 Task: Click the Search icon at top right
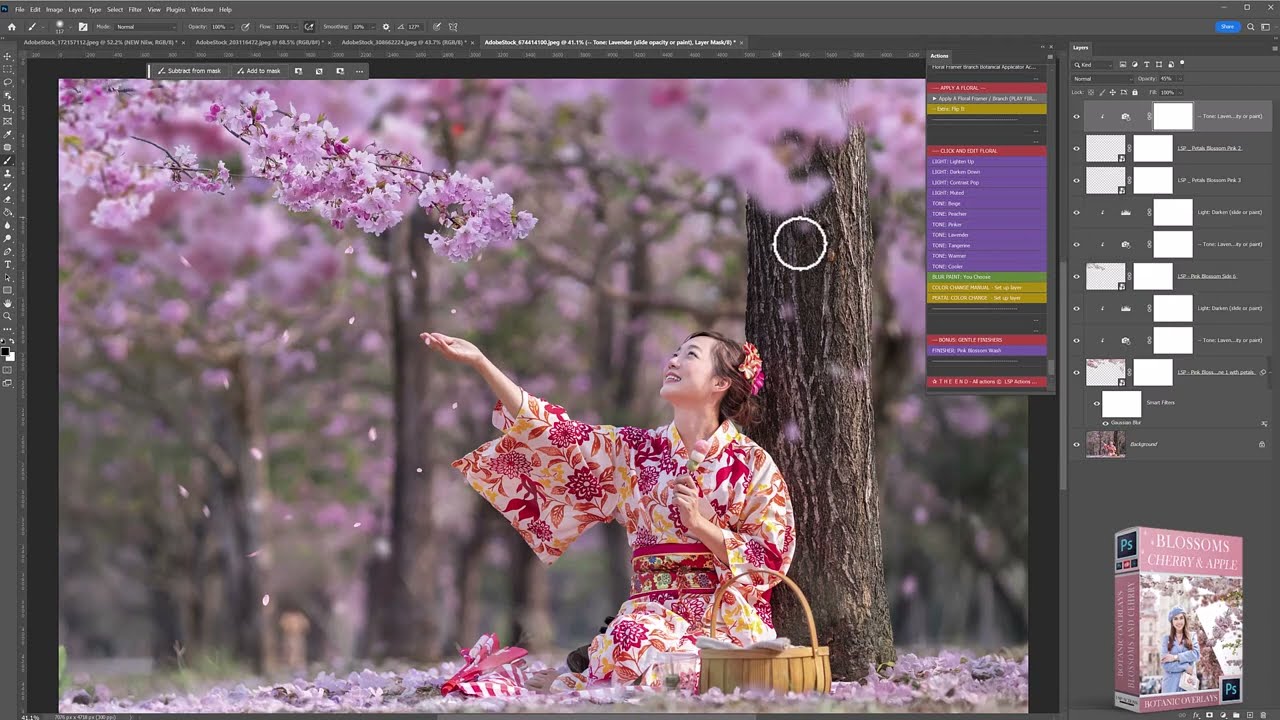(x=1250, y=27)
